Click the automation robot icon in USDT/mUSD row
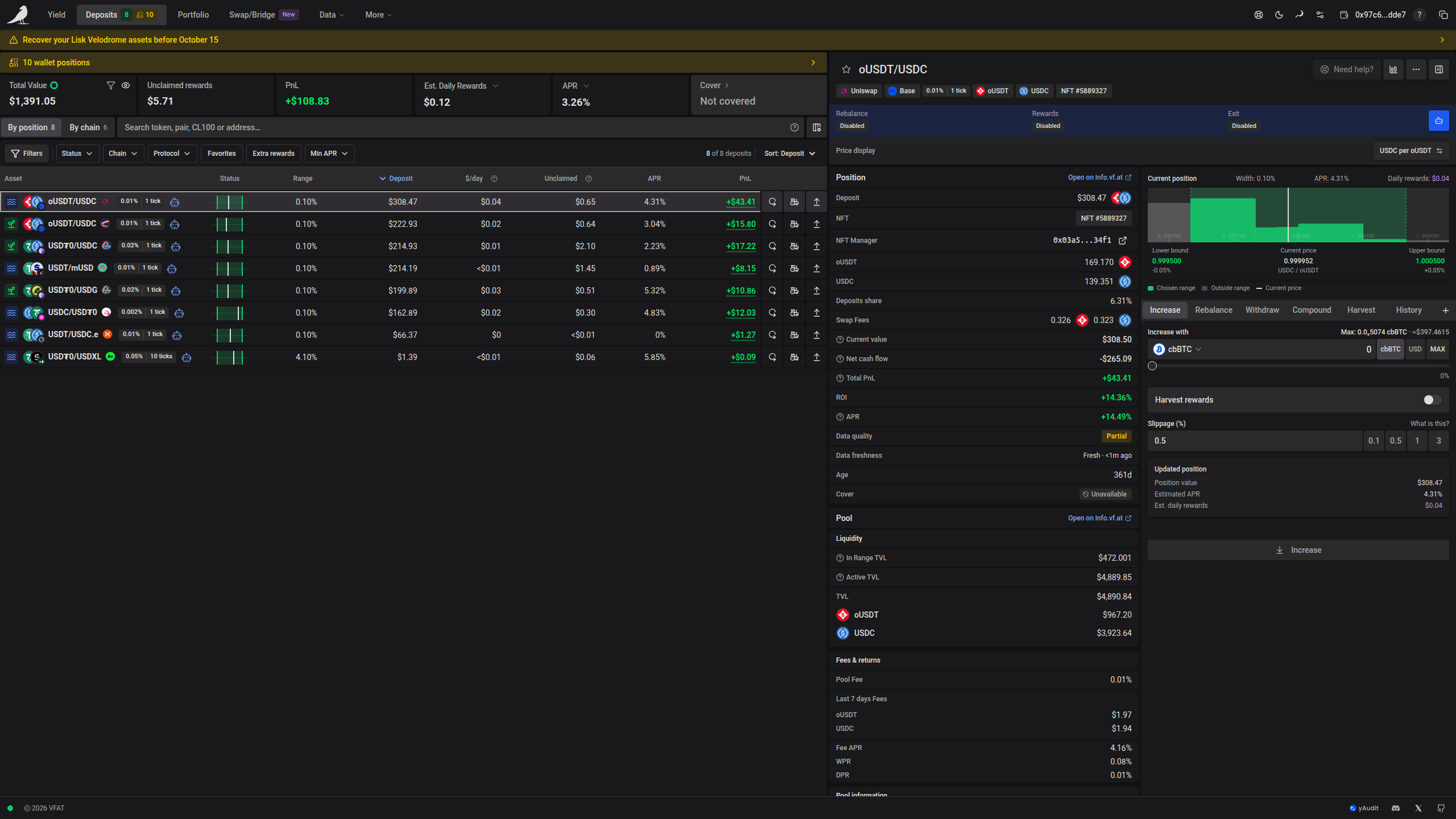 click(172, 268)
